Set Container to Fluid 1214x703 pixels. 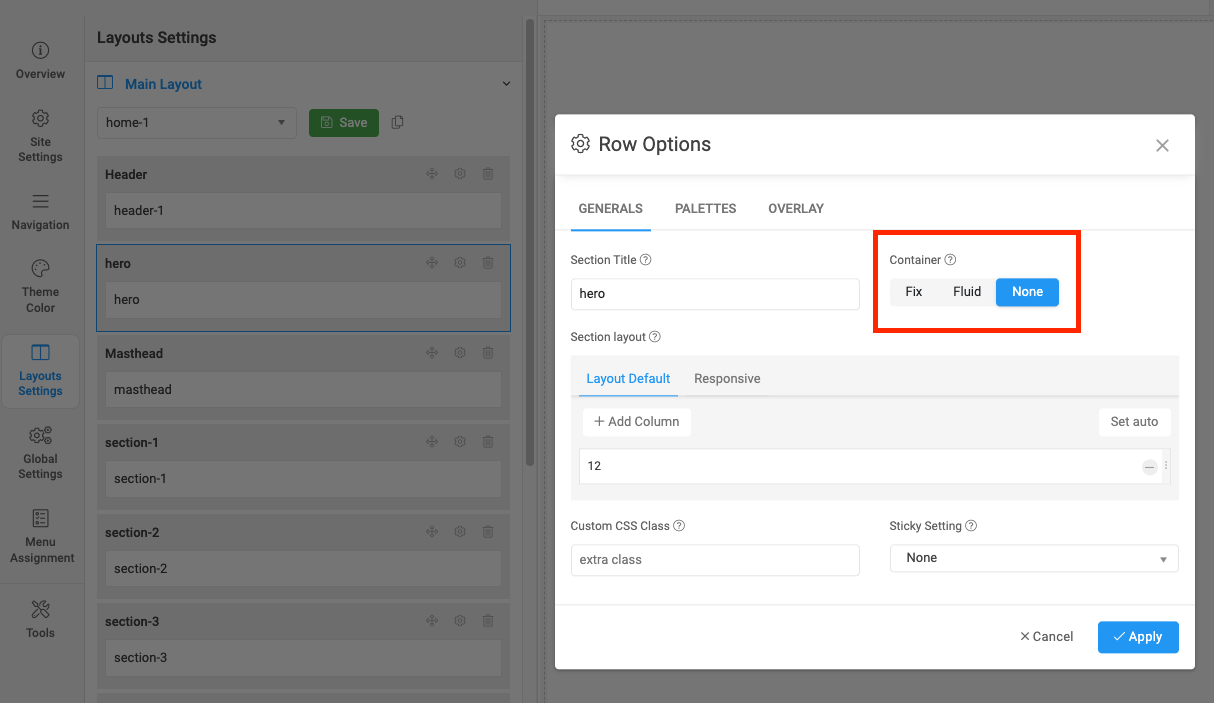[x=966, y=292]
